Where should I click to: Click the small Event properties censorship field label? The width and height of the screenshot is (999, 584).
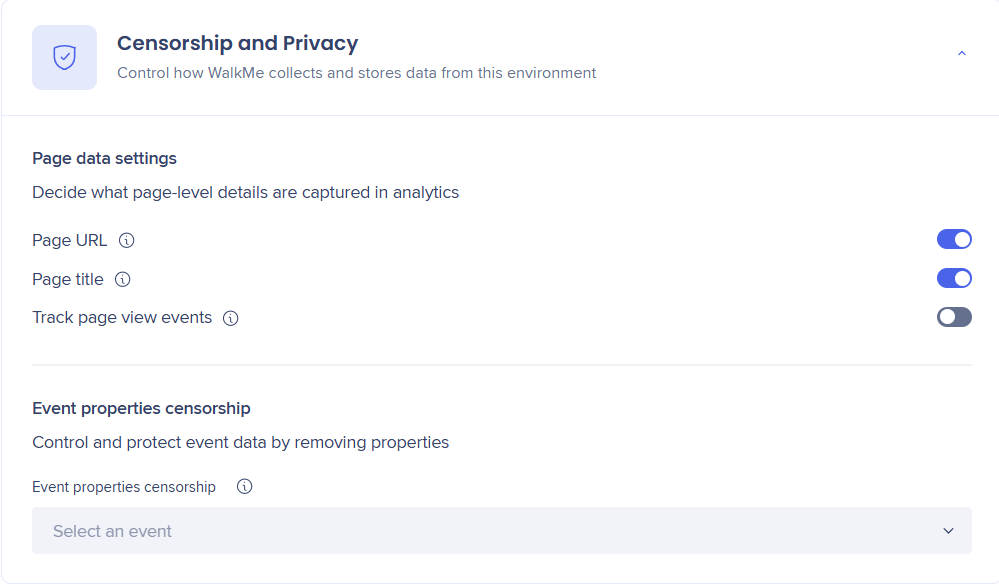tap(124, 487)
